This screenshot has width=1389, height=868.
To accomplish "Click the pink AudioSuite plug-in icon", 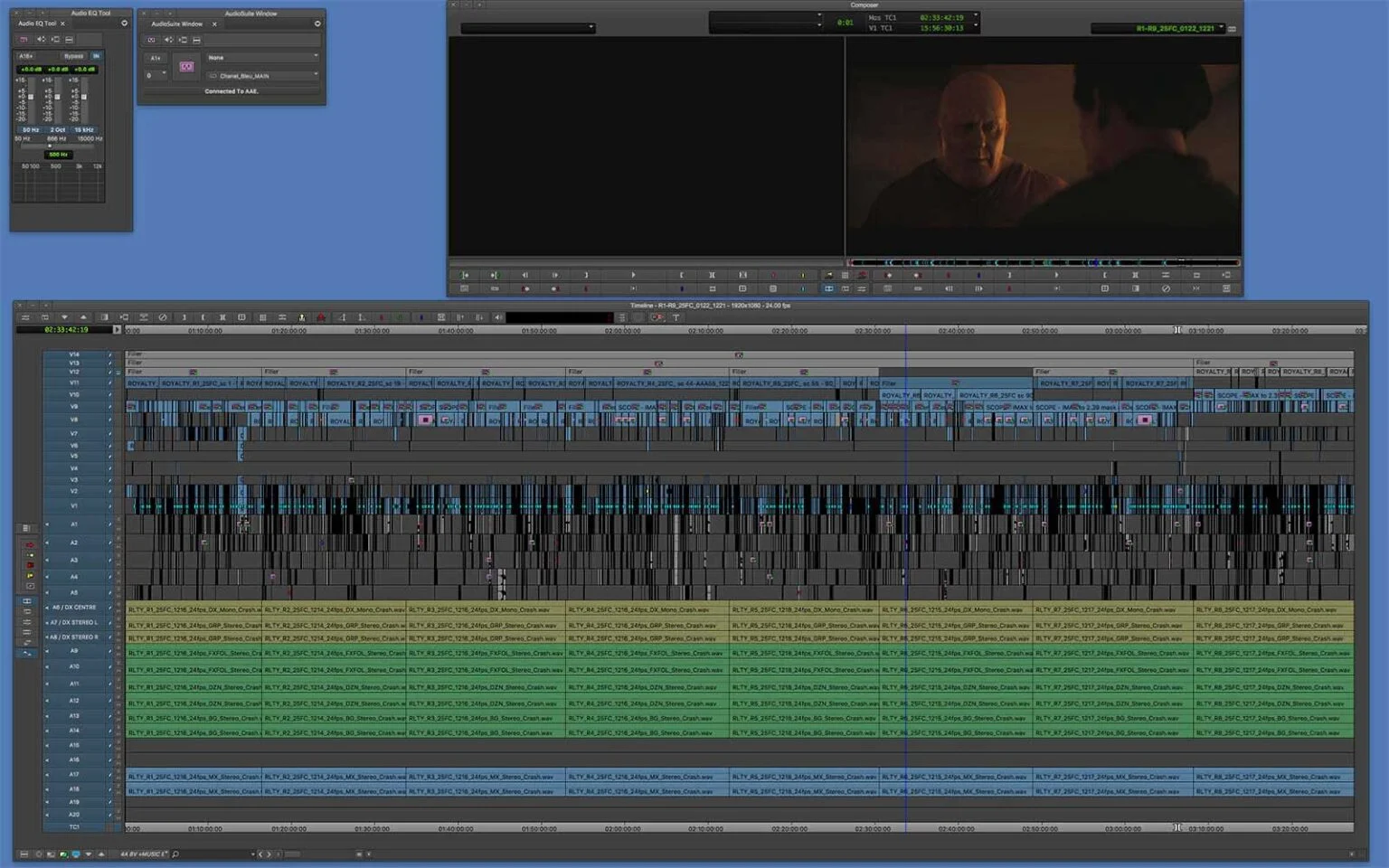I will [x=186, y=66].
